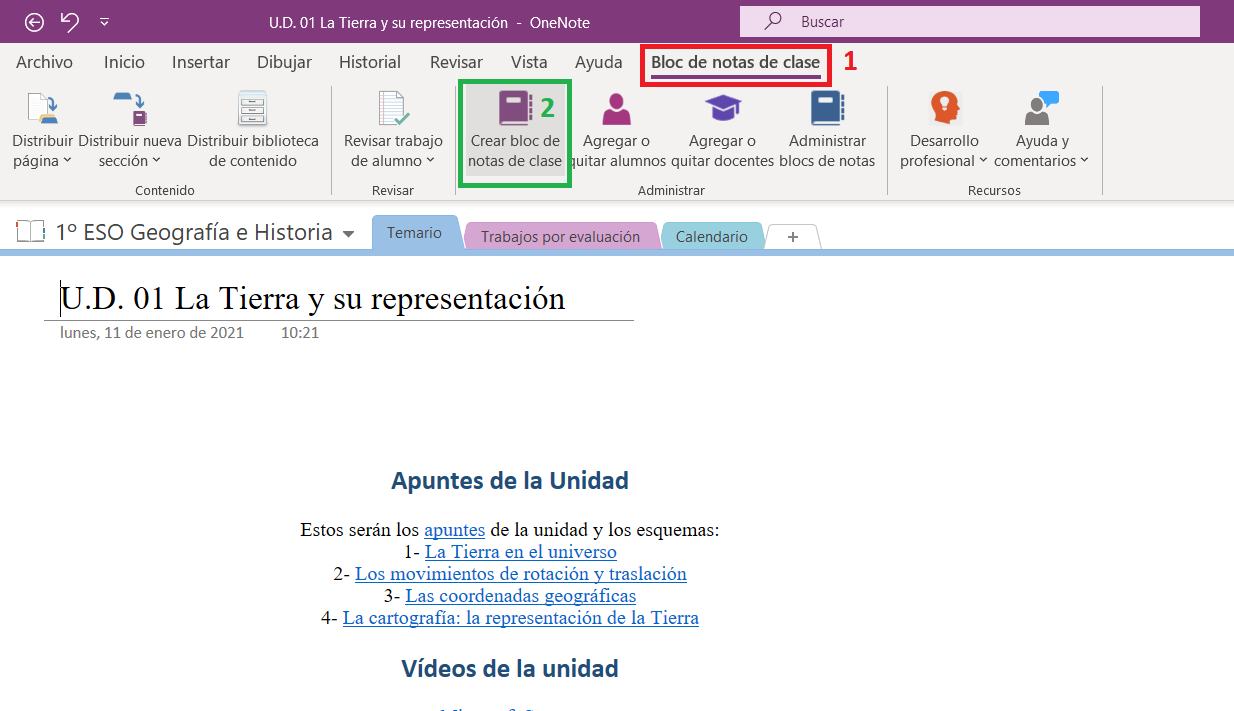Open the Dibujar ribbon tab
Screen dimensions: 1234x711
click(284, 62)
